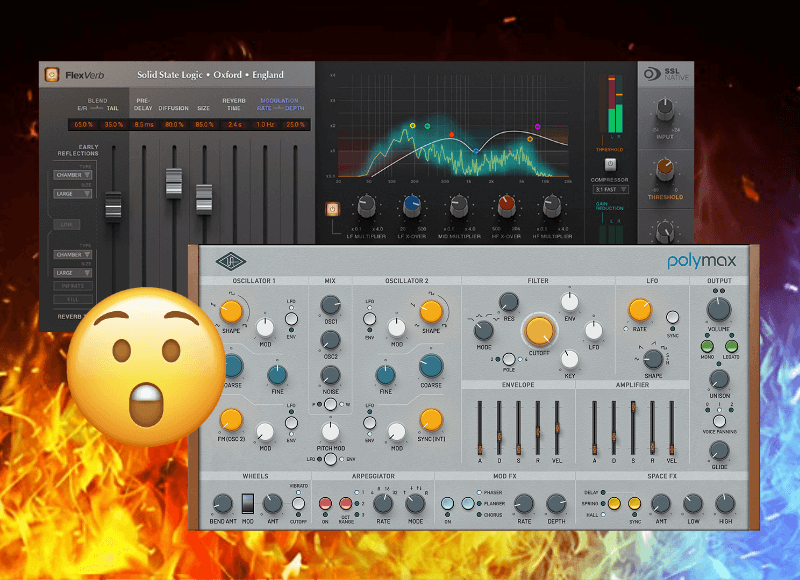Click the Arpeggiator Mode knob
Viewport: 800px width, 580px height.
pos(415,503)
